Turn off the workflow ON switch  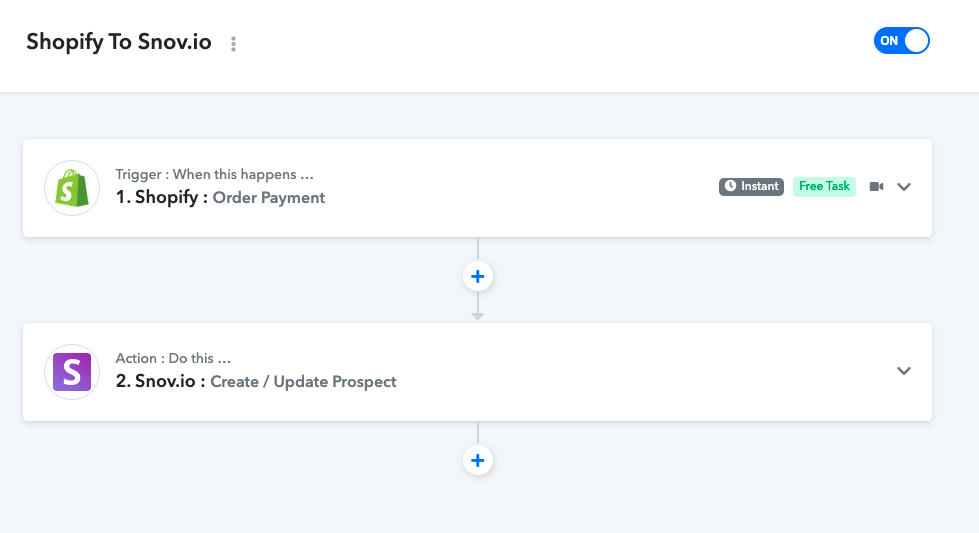(x=902, y=41)
